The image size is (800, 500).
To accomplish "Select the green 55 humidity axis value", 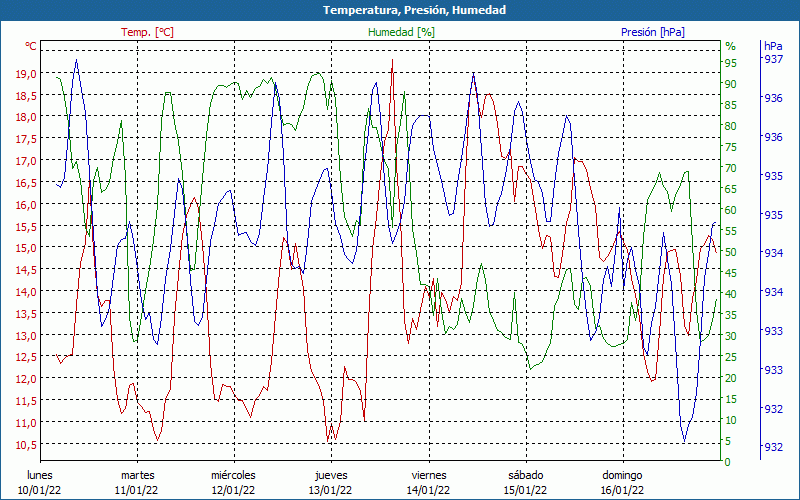I will coord(731,231).
